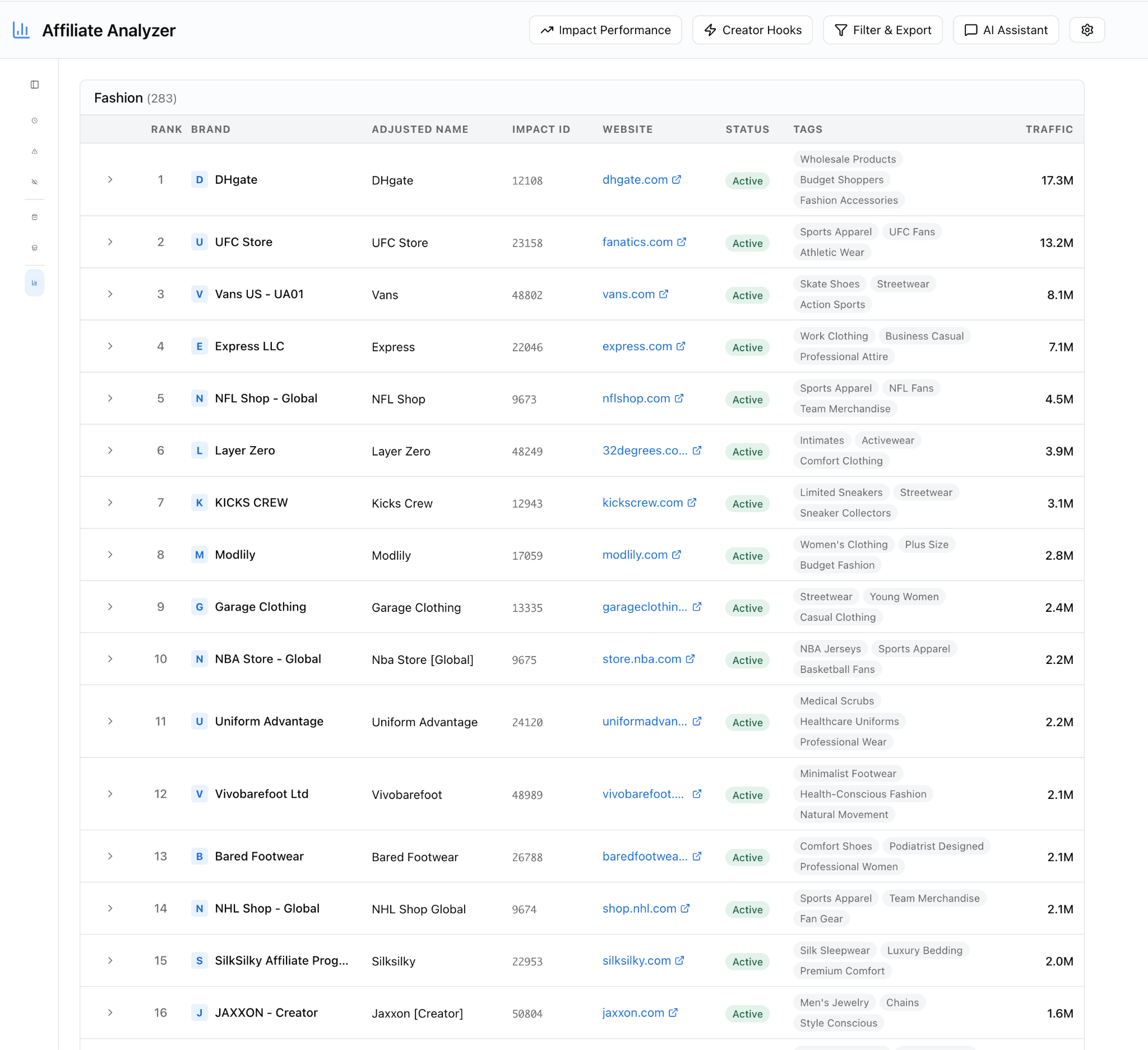Click external link icon beside uniformadvantage website
The image size is (1148, 1050).
pyautogui.click(x=697, y=722)
